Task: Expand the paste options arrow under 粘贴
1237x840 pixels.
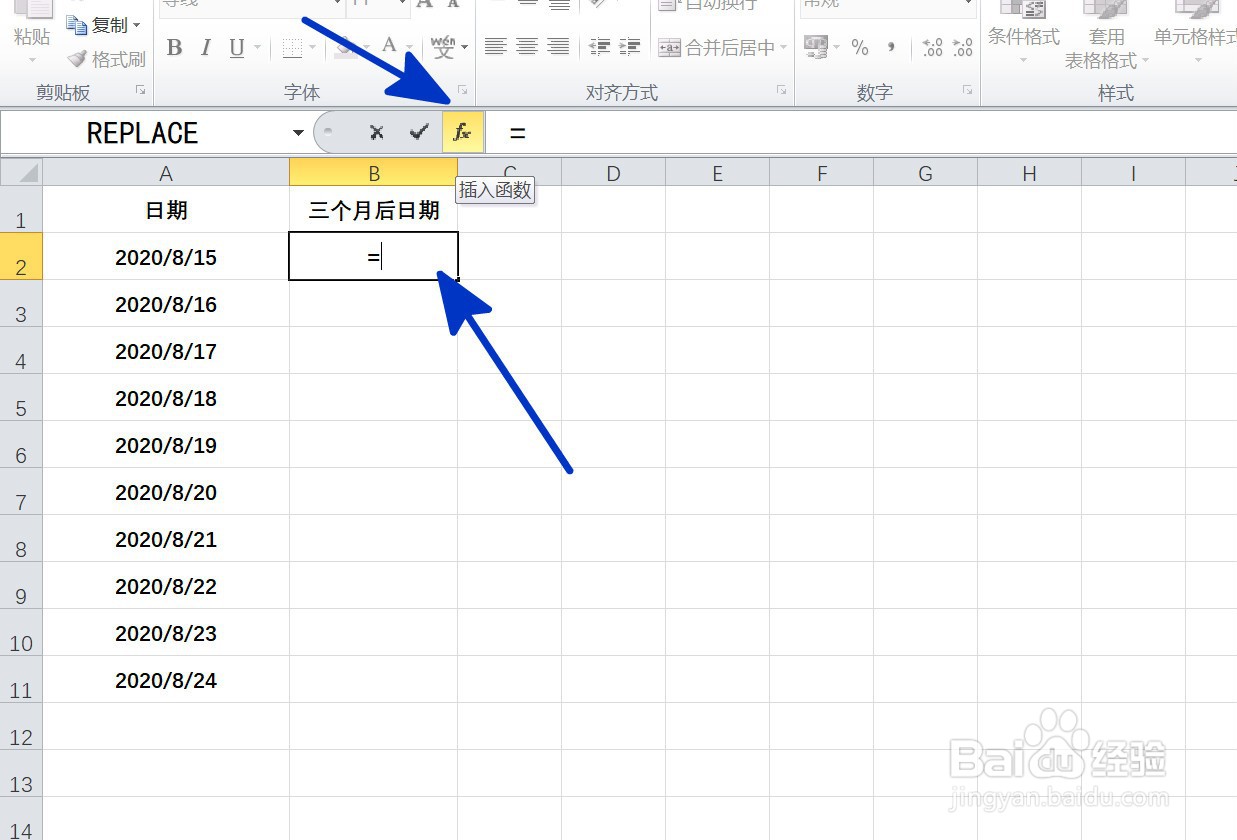Action: pyautogui.click(x=32, y=60)
